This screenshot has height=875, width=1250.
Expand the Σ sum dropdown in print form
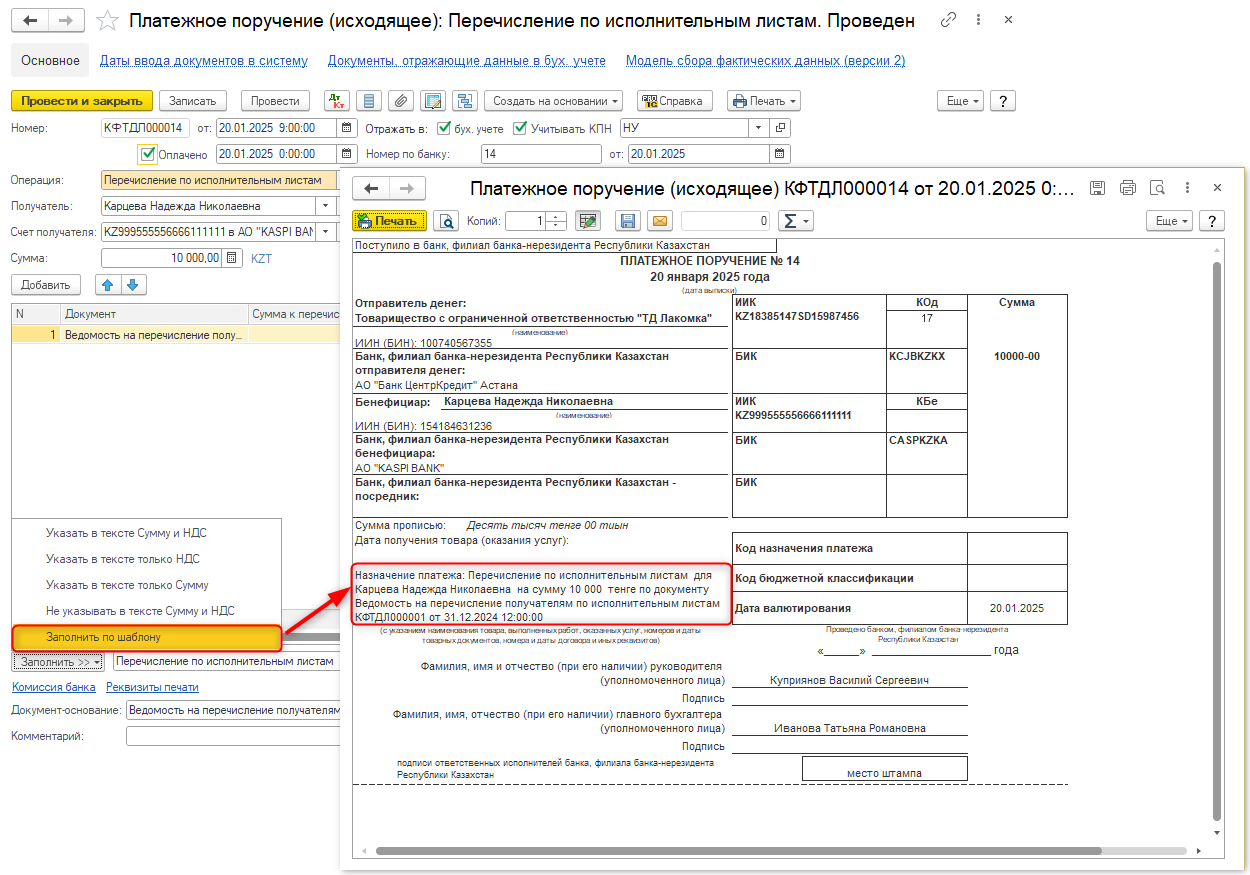tap(796, 221)
